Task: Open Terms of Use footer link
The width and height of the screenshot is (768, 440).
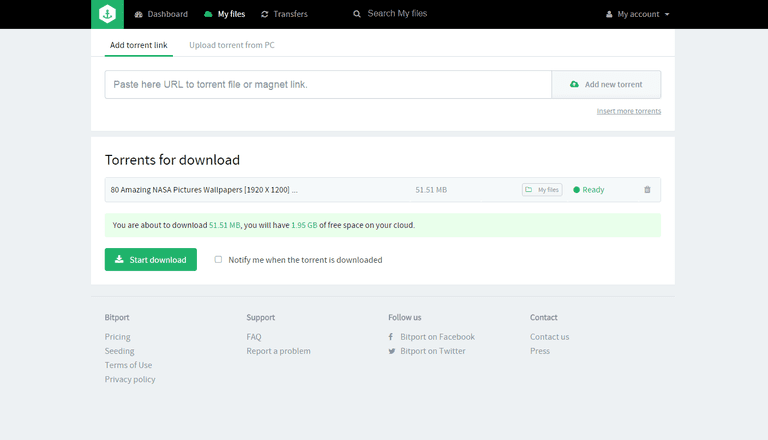Action: tap(128, 365)
